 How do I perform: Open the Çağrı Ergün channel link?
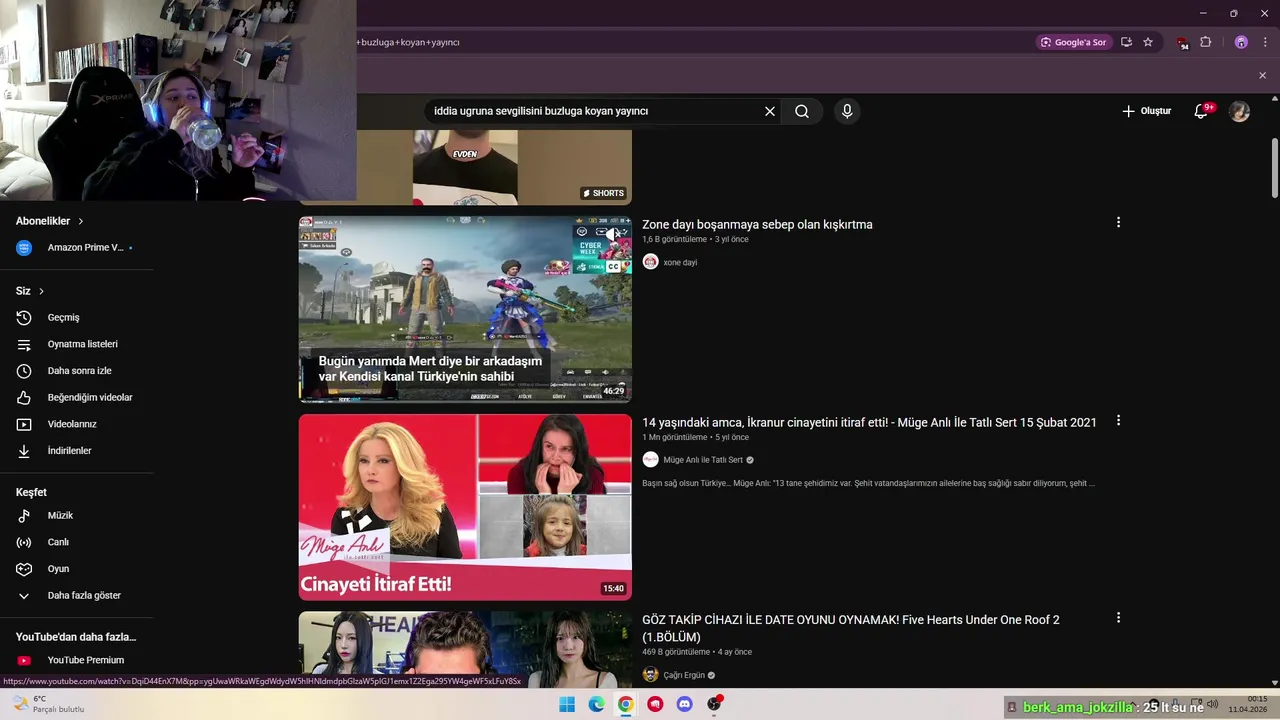tap(684, 675)
